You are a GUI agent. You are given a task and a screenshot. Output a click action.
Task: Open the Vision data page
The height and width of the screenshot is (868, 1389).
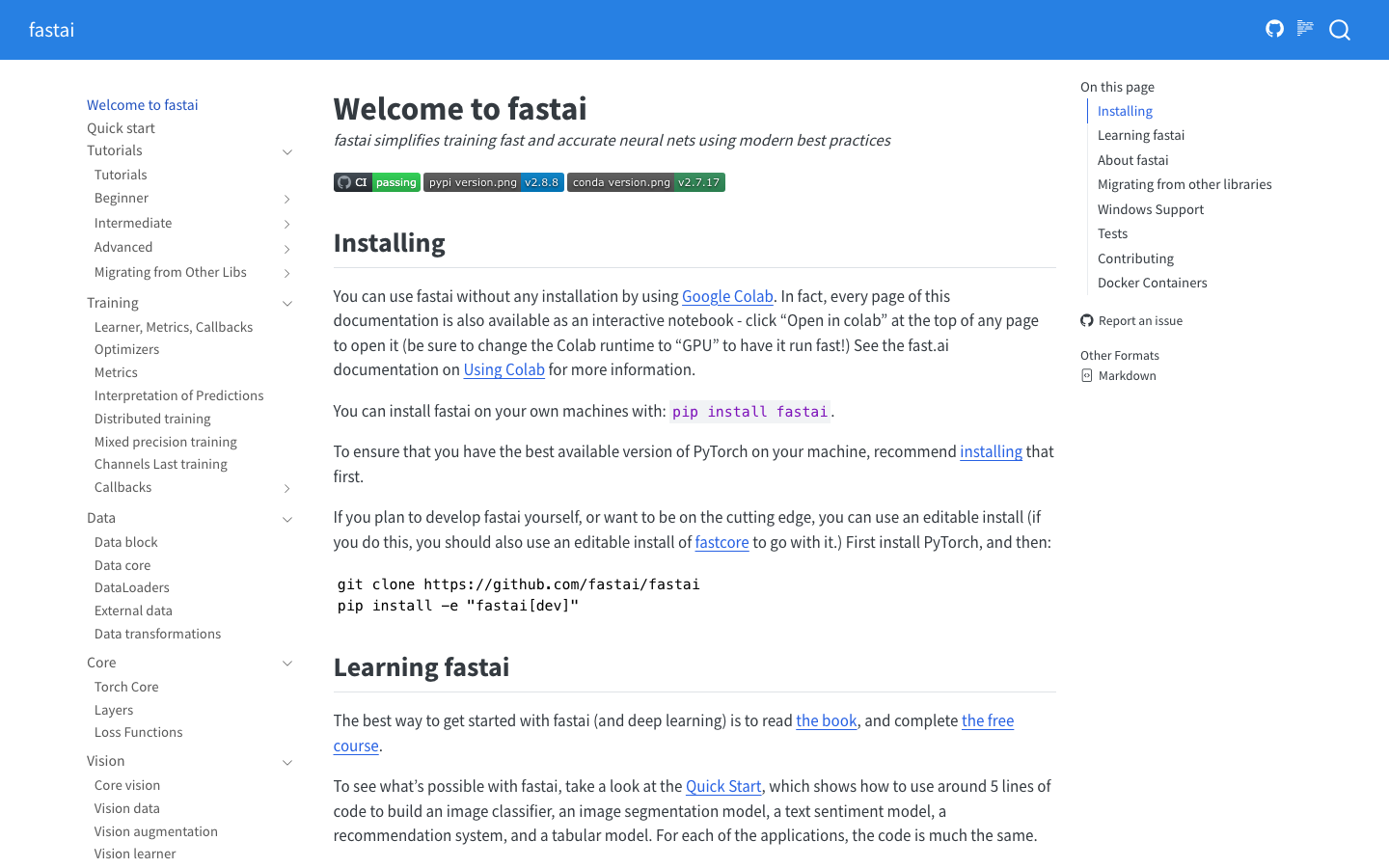click(x=127, y=808)
